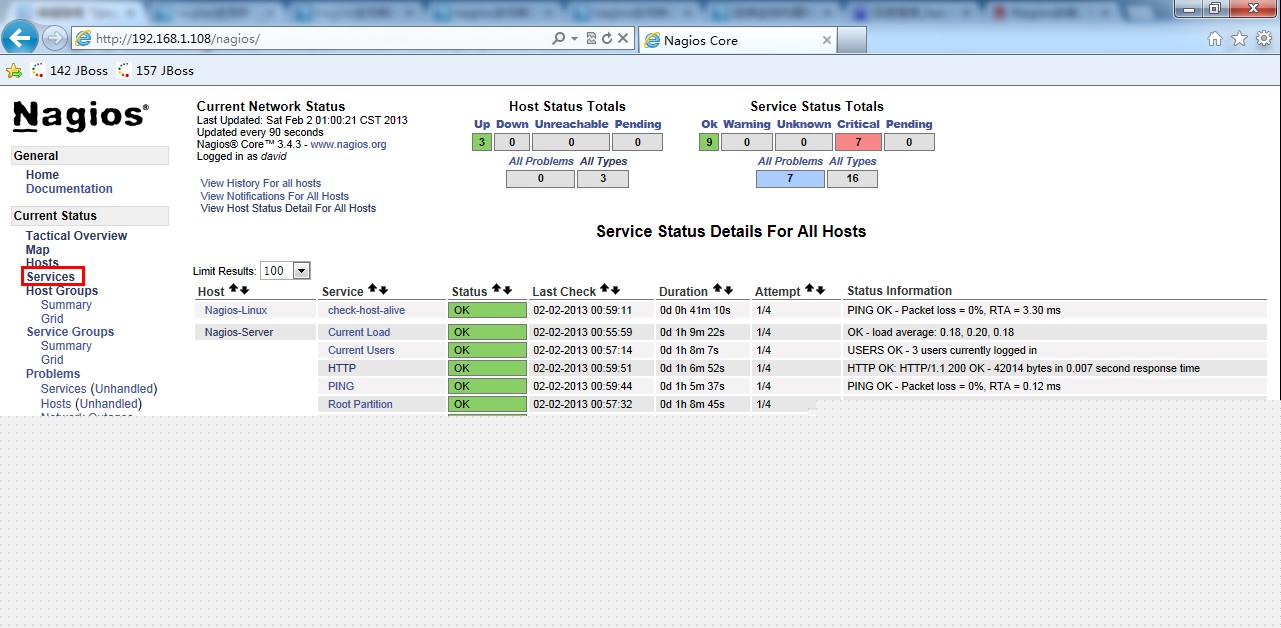Stop loading with the address bar X icon
Image resolution: width=1281 pixels, height=628 pixels.
(x=623, y=39)
